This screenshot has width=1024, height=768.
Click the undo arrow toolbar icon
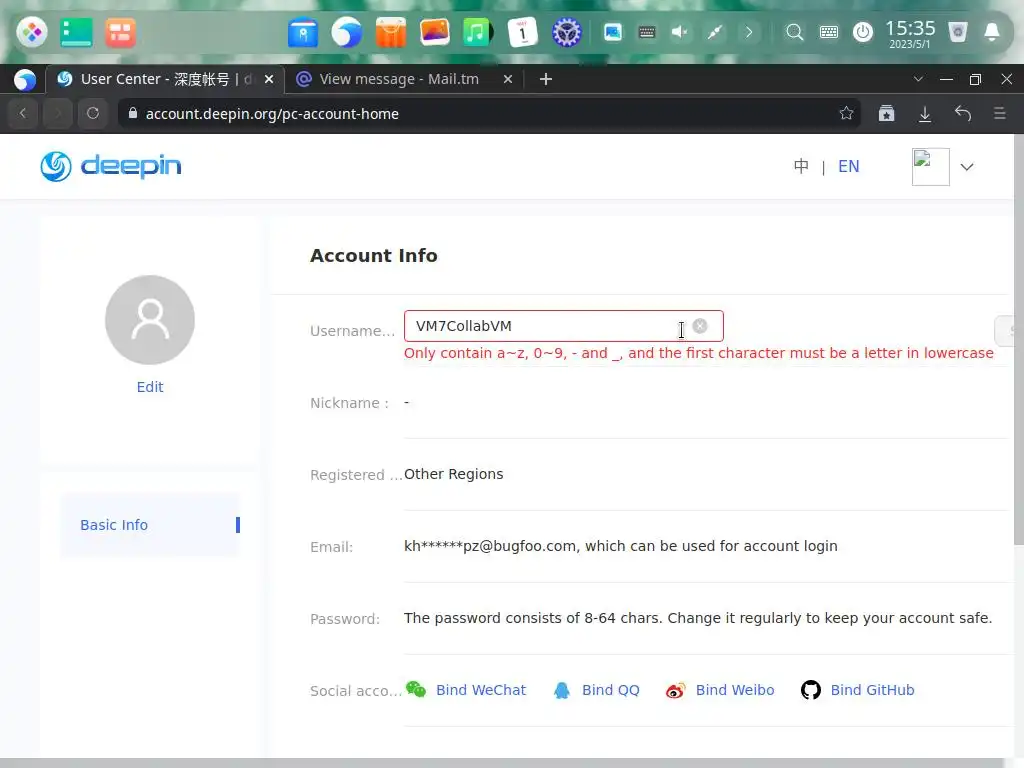tap(963, 114)
